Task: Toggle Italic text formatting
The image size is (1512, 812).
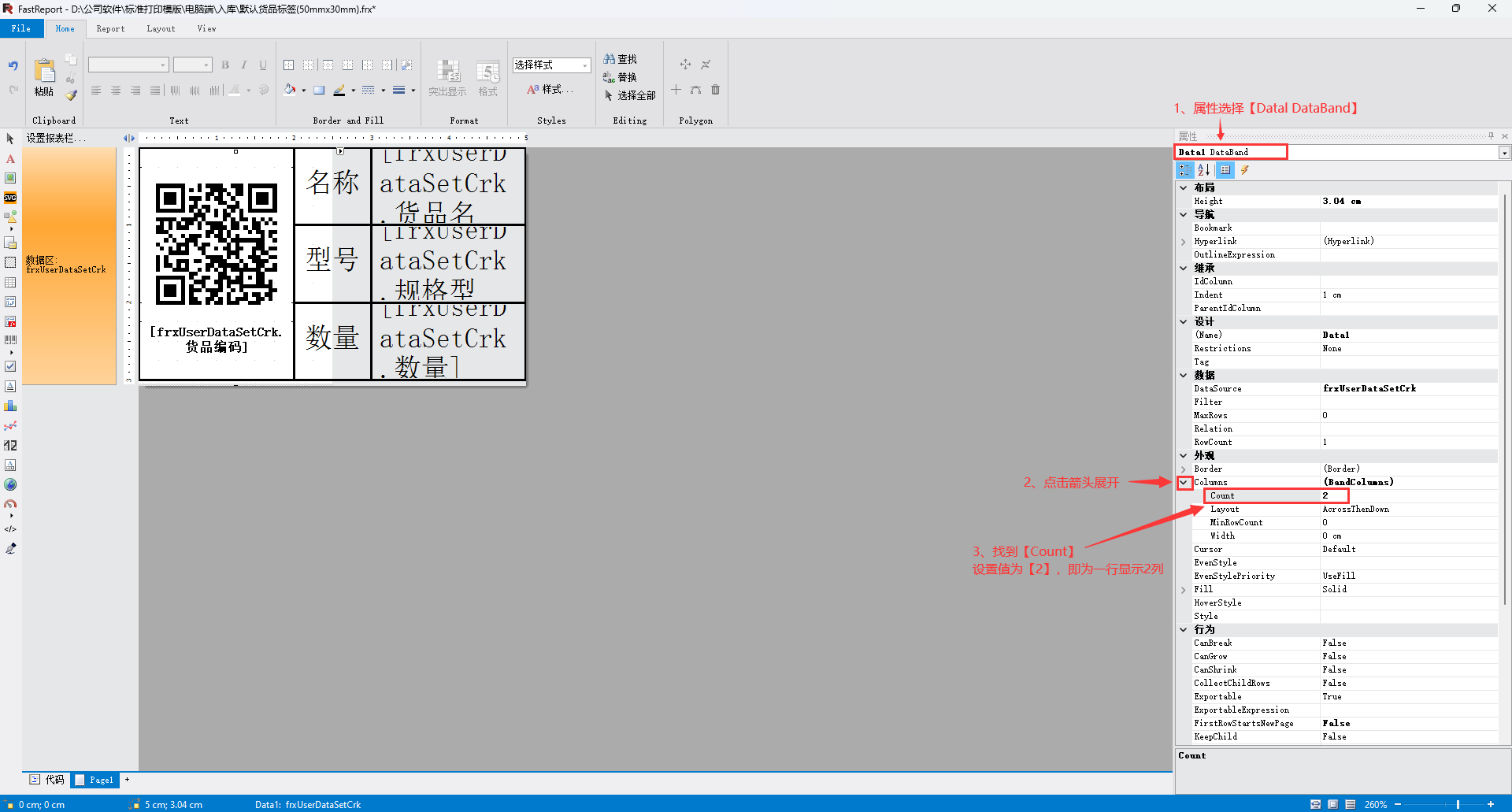Action: pyautogui.click(x=244, y=65)
